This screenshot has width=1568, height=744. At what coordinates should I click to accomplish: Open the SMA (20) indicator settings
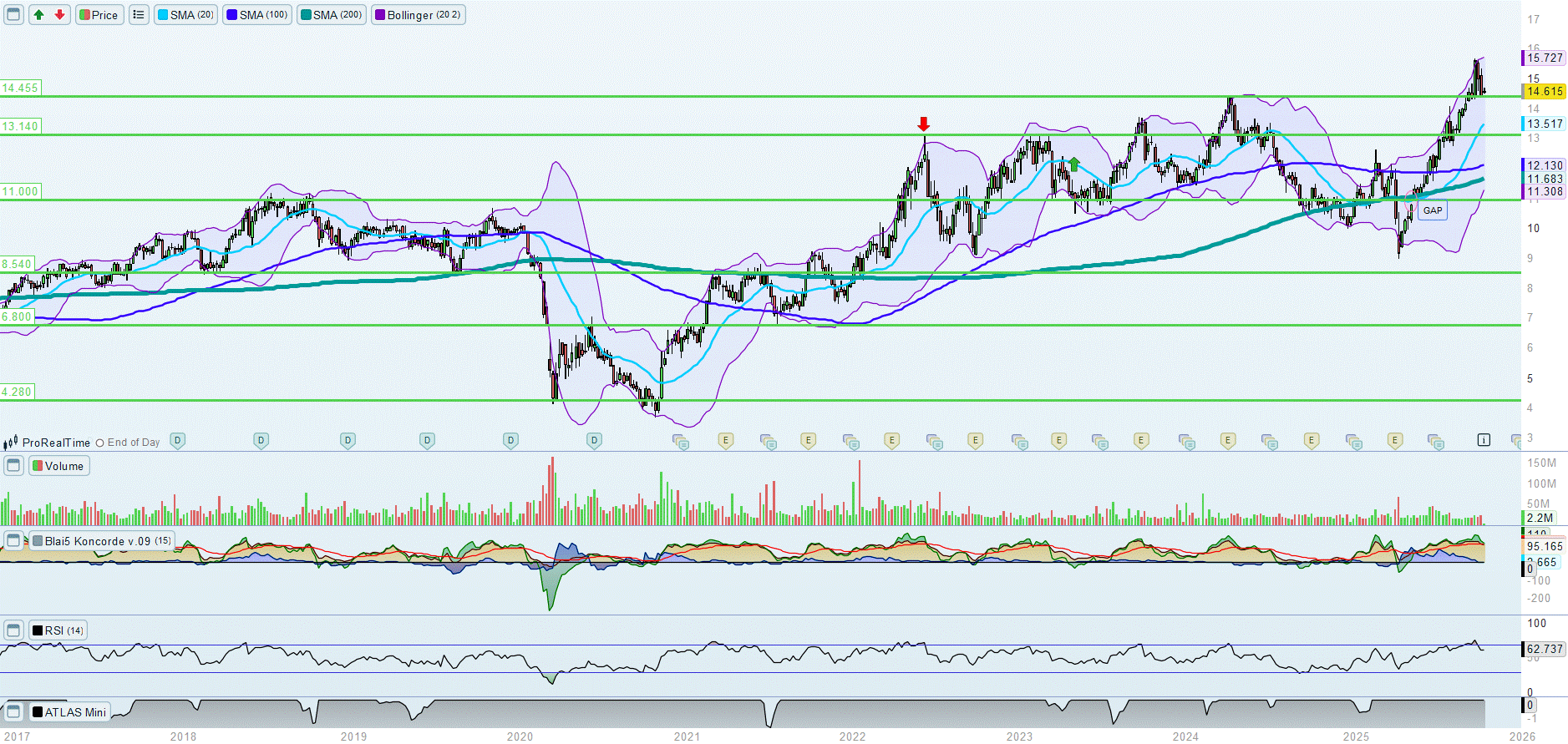(185, 15)
